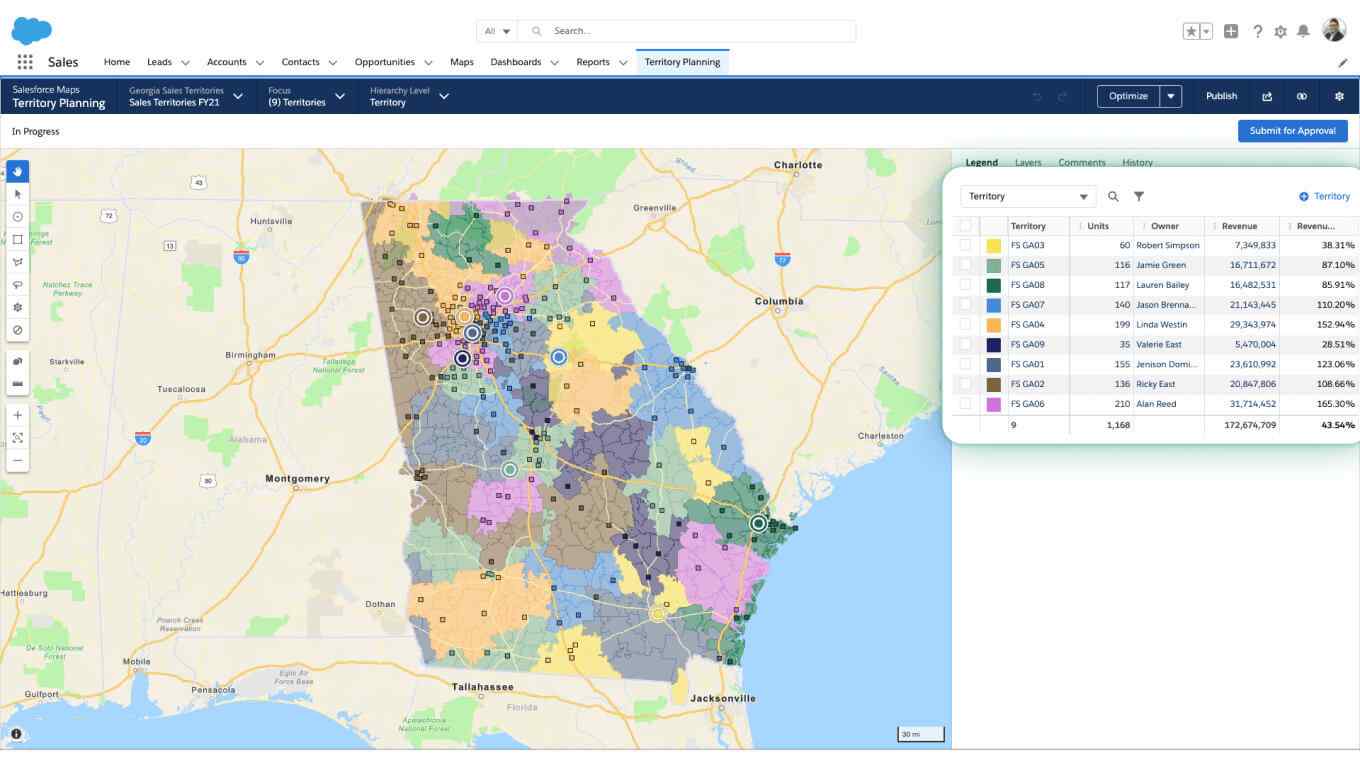Expand the Focus (9) Territories dropdown
Screen dimensions: 1360x765
340,96
